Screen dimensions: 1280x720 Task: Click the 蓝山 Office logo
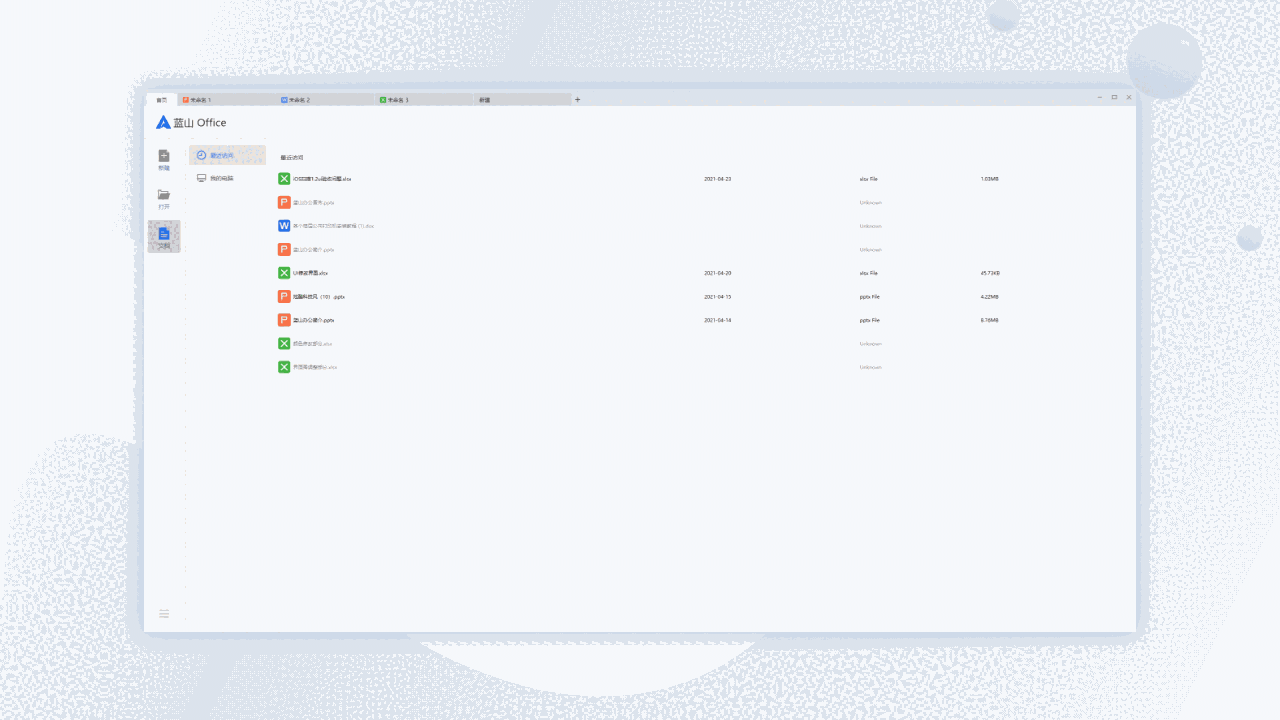[x=191, y=122]
